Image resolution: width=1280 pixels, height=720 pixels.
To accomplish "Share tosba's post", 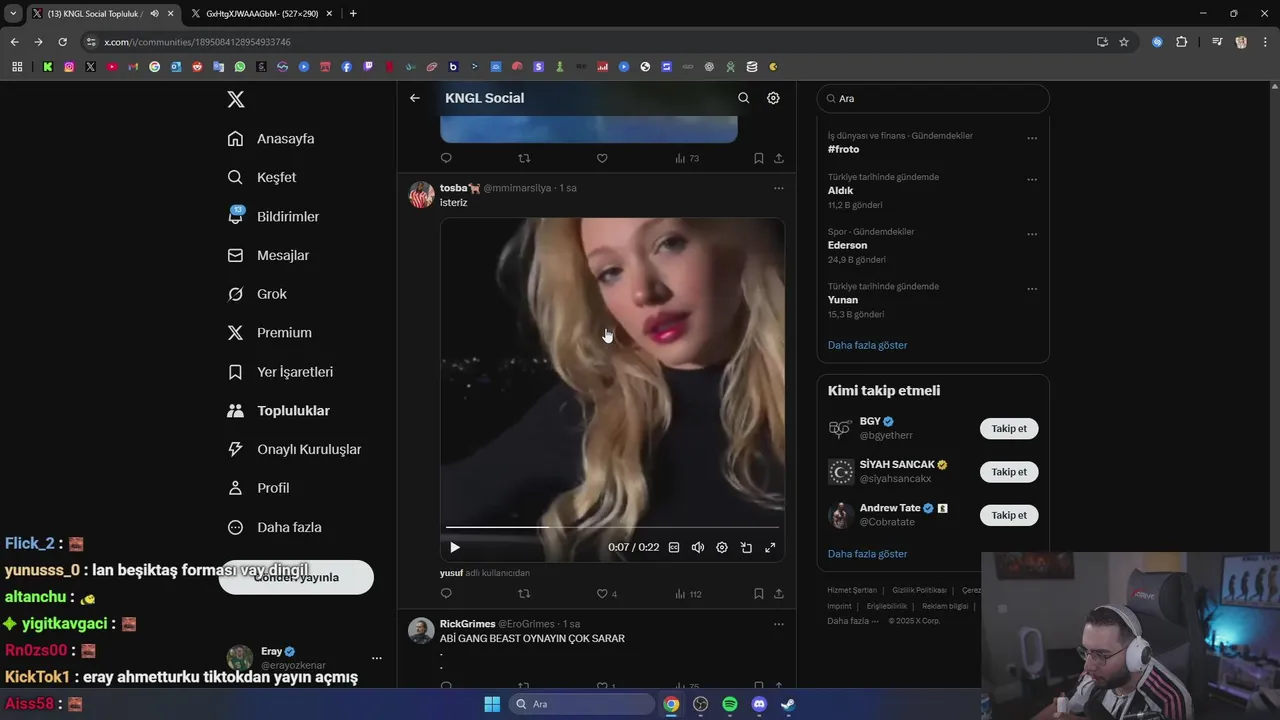I will coord(779,594).
